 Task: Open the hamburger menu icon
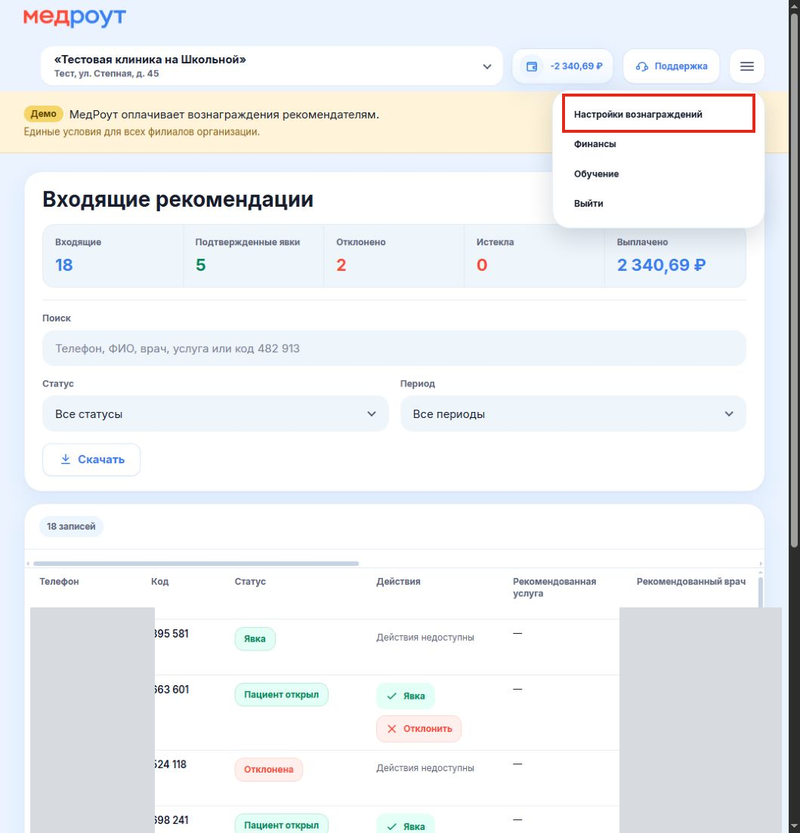747,66
